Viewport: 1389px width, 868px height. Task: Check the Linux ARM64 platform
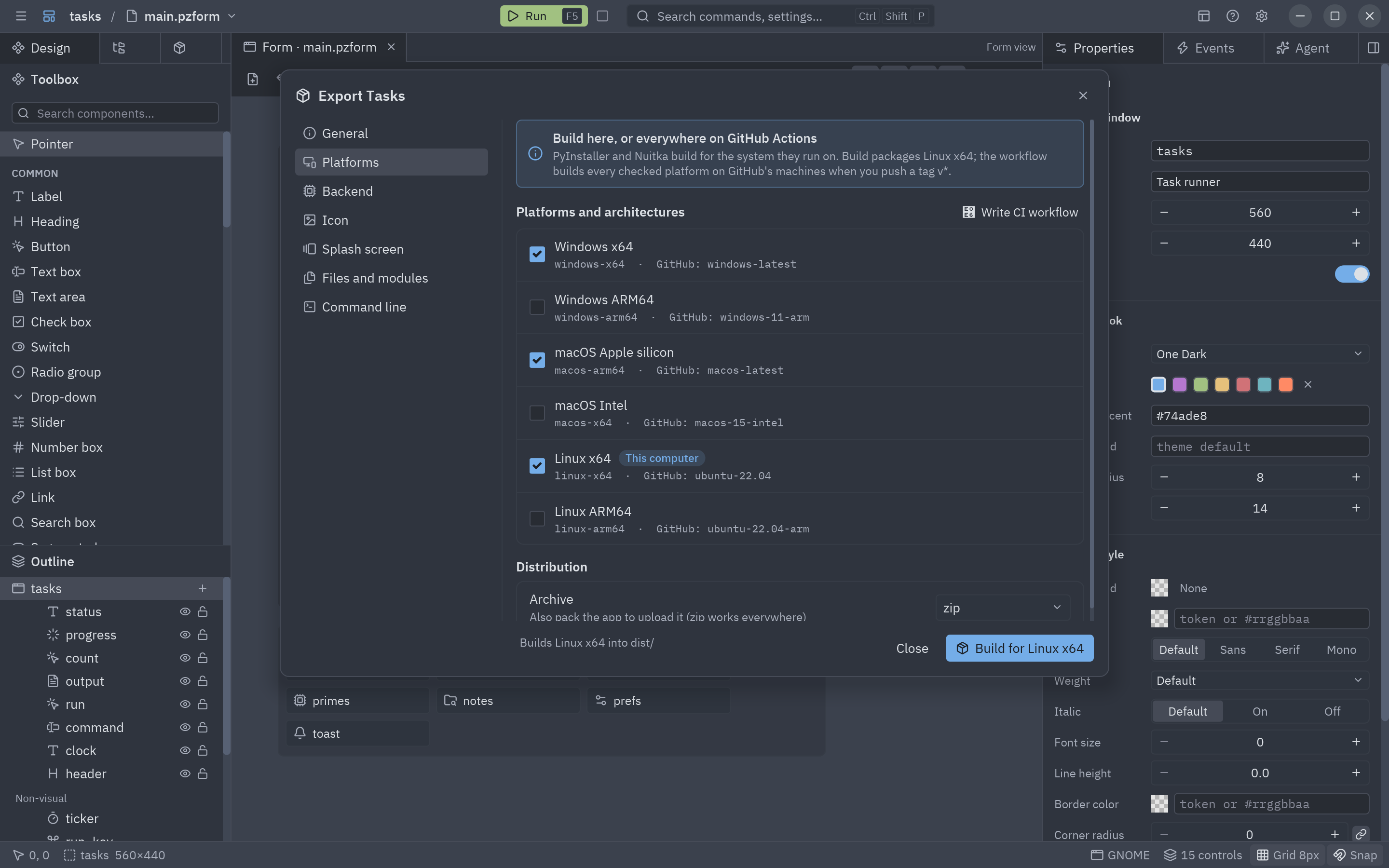[537, 519]
